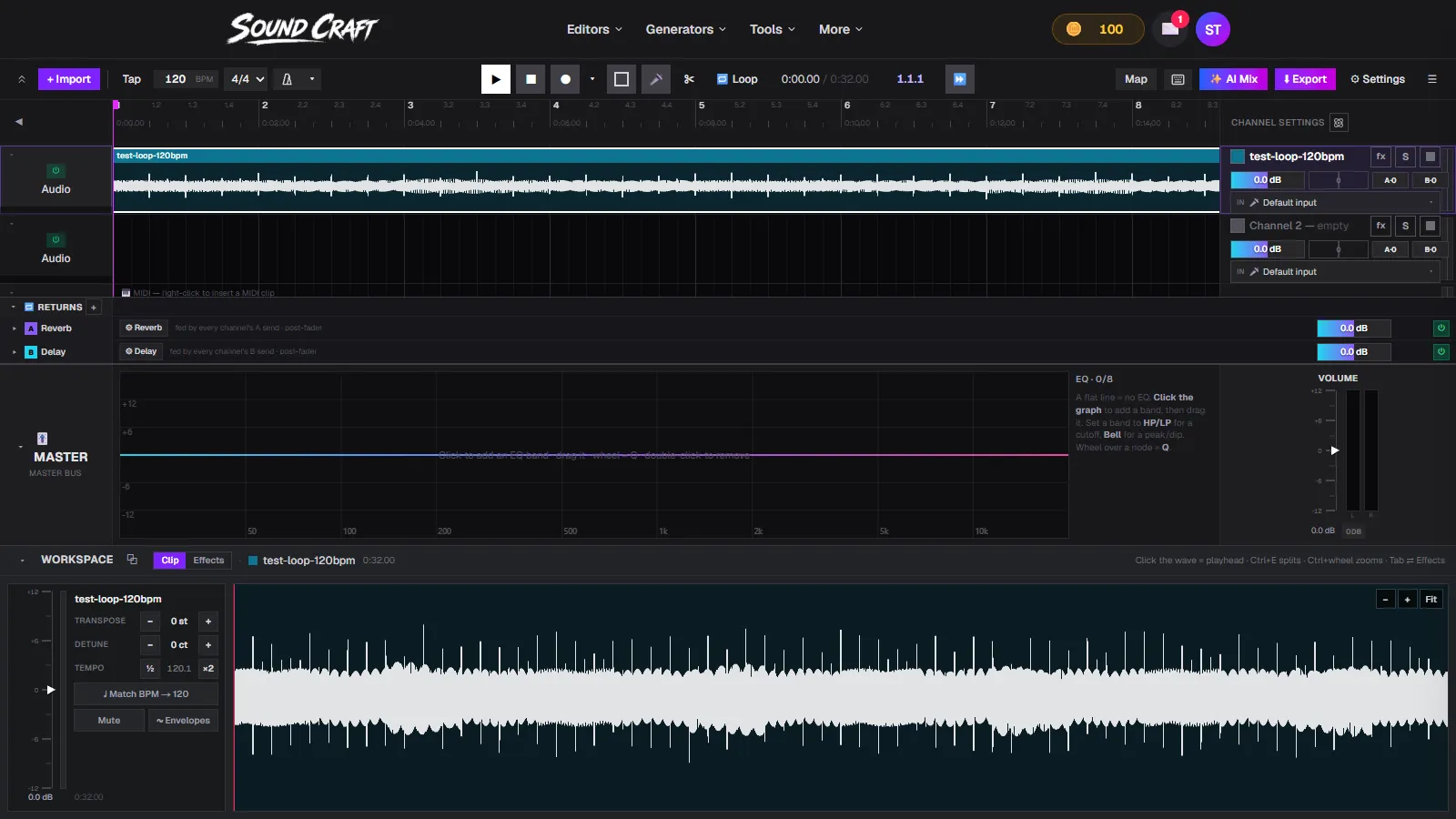Collapse the MASTER bus section arrow
Screen dimensions: 1456x819
[x=20, y=447]
